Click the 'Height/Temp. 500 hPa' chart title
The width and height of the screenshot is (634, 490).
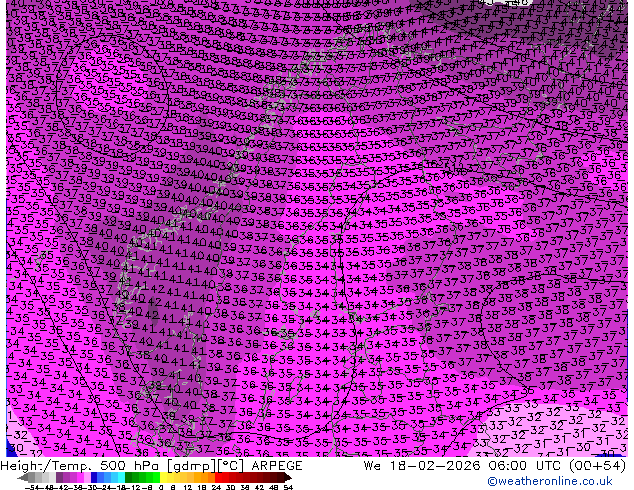pos(82,466)
